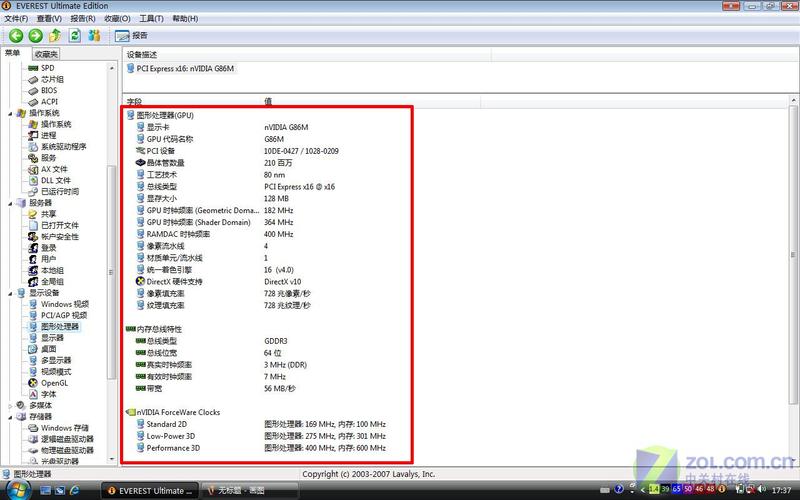This screenshot has width=800, height=500.
Task: Select 多显示器 tree node
Action: click(x=56, y=360)
